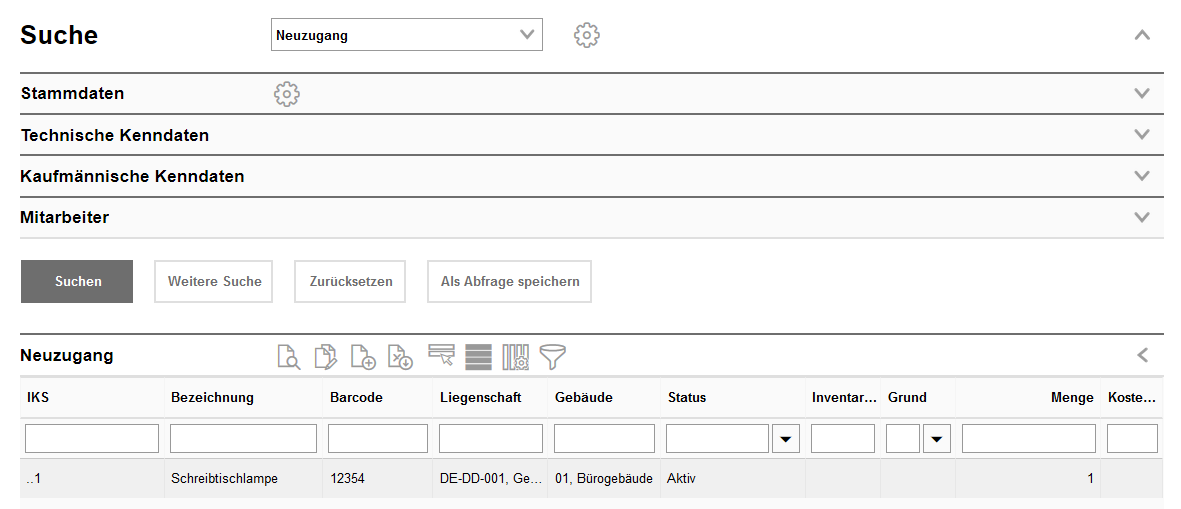Open the Neuzugang search type dropdown
This screenshot has height=509, width=1181.
(406, 36)
